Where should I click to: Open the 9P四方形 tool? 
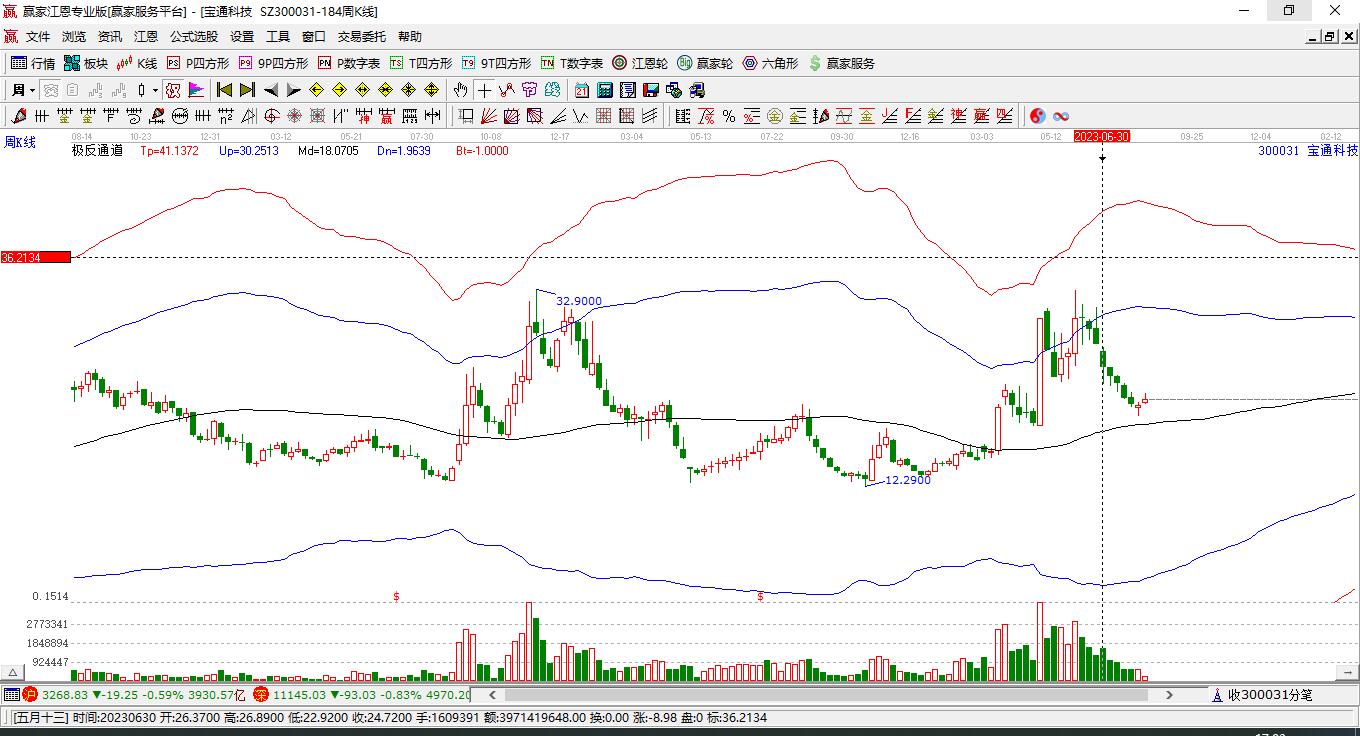tap(273, 63)
